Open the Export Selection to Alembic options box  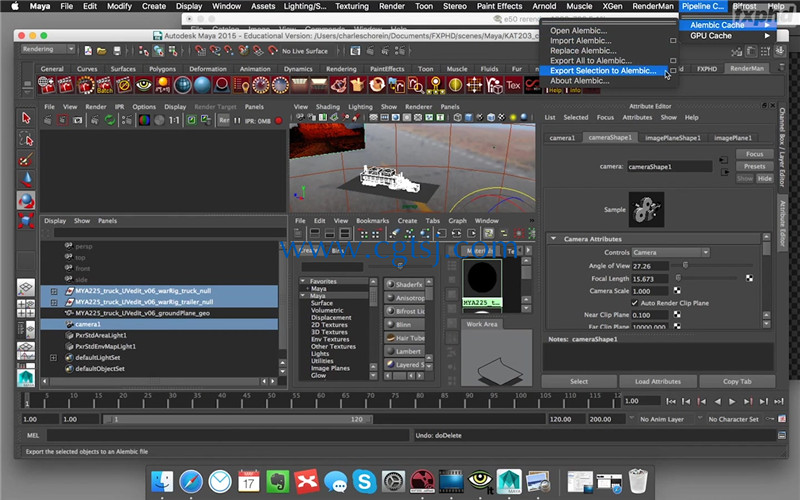pos(673,71)
